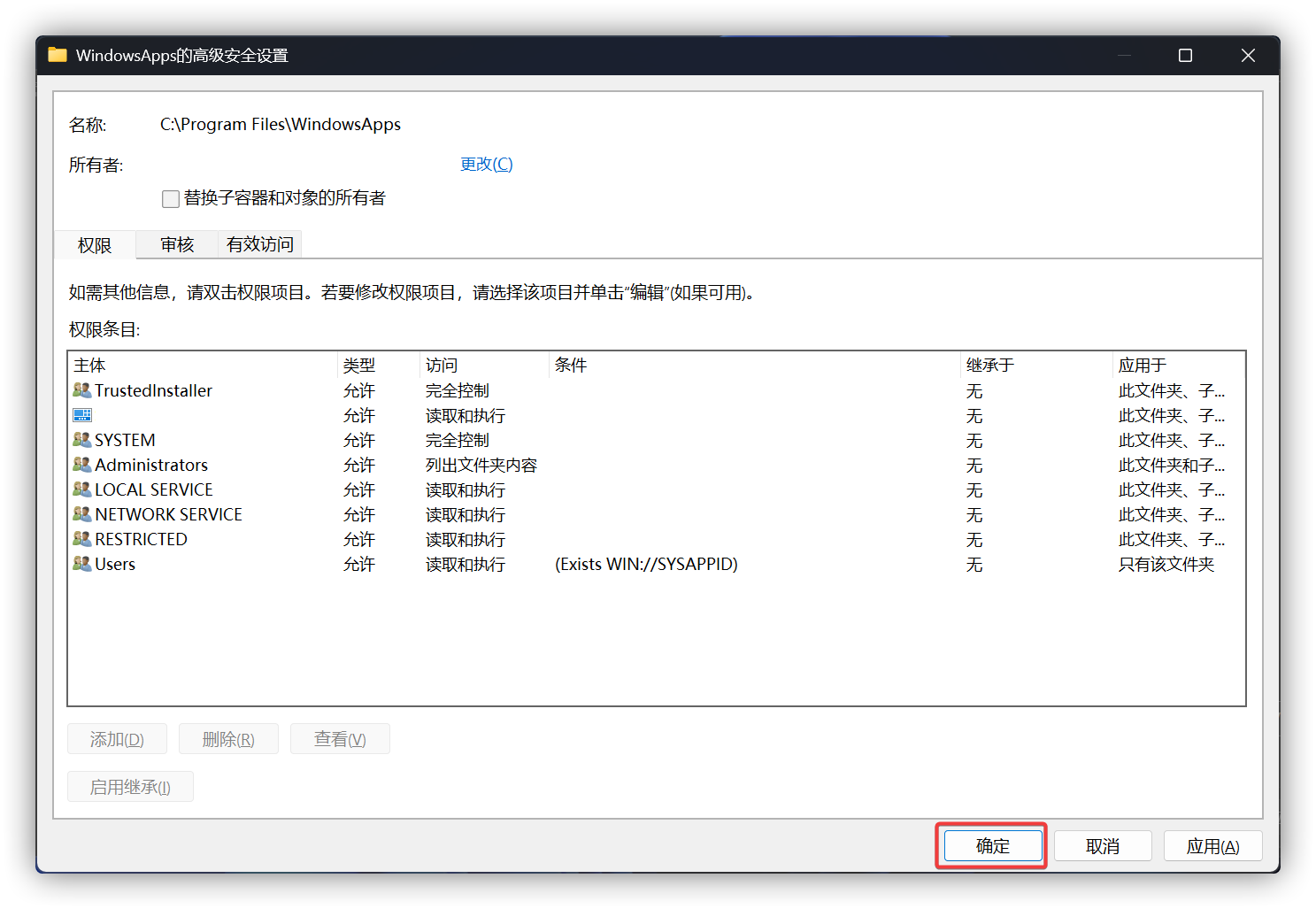Image resolution: width=1316 pixels, height=909 pixels.
Task: Click the Users group icon
Action: coord(82,564)
